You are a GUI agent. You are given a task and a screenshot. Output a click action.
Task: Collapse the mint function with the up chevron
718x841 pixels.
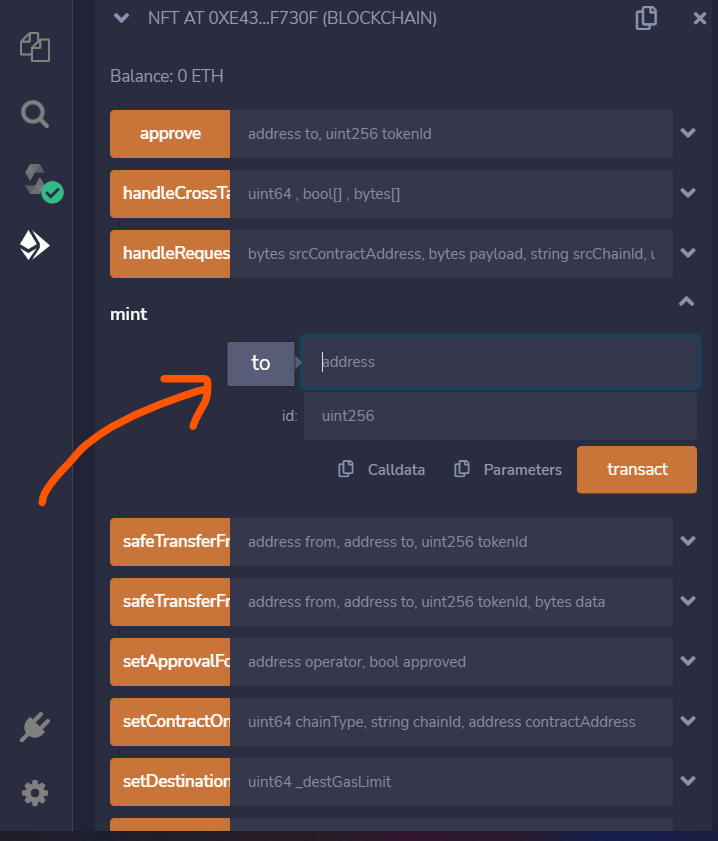coord(686,301)
